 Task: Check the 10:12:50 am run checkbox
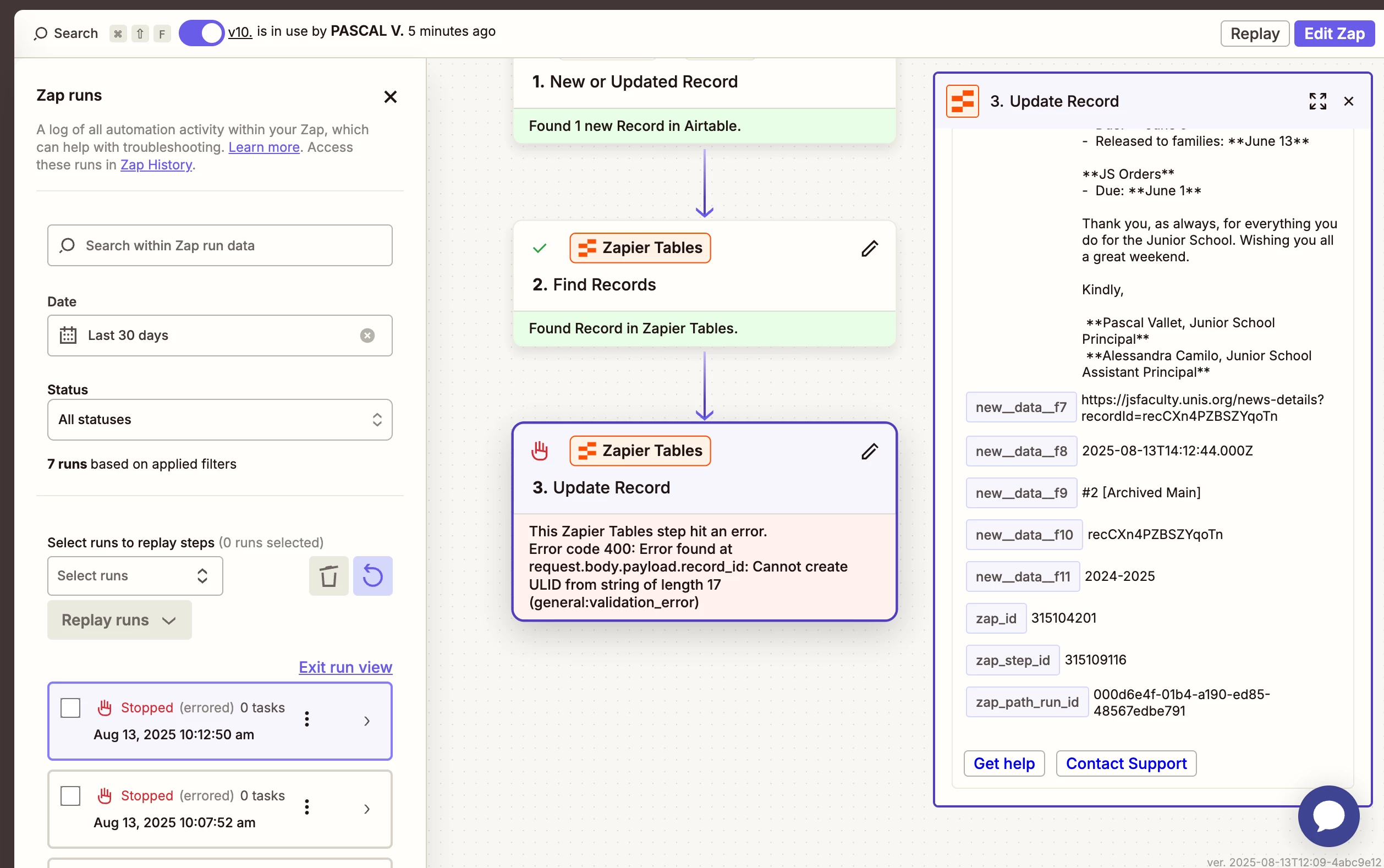tap(70, 708)
